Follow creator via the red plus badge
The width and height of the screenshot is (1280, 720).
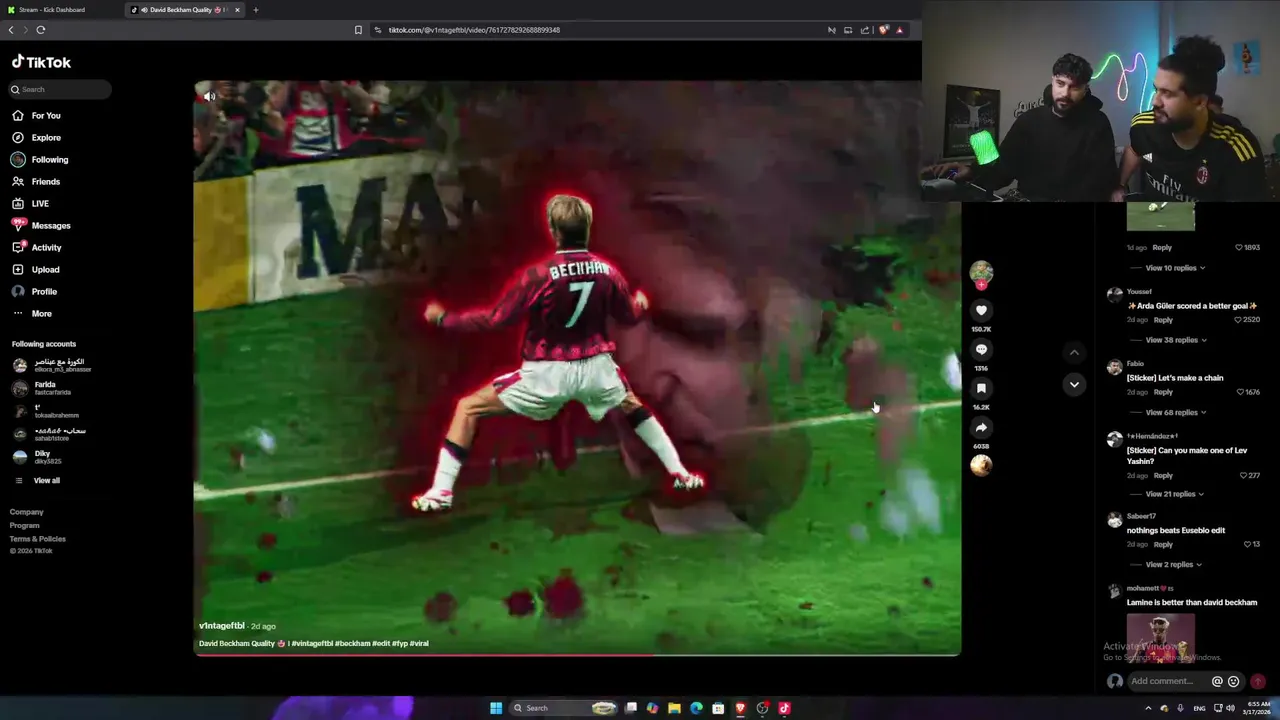[981, 285]
